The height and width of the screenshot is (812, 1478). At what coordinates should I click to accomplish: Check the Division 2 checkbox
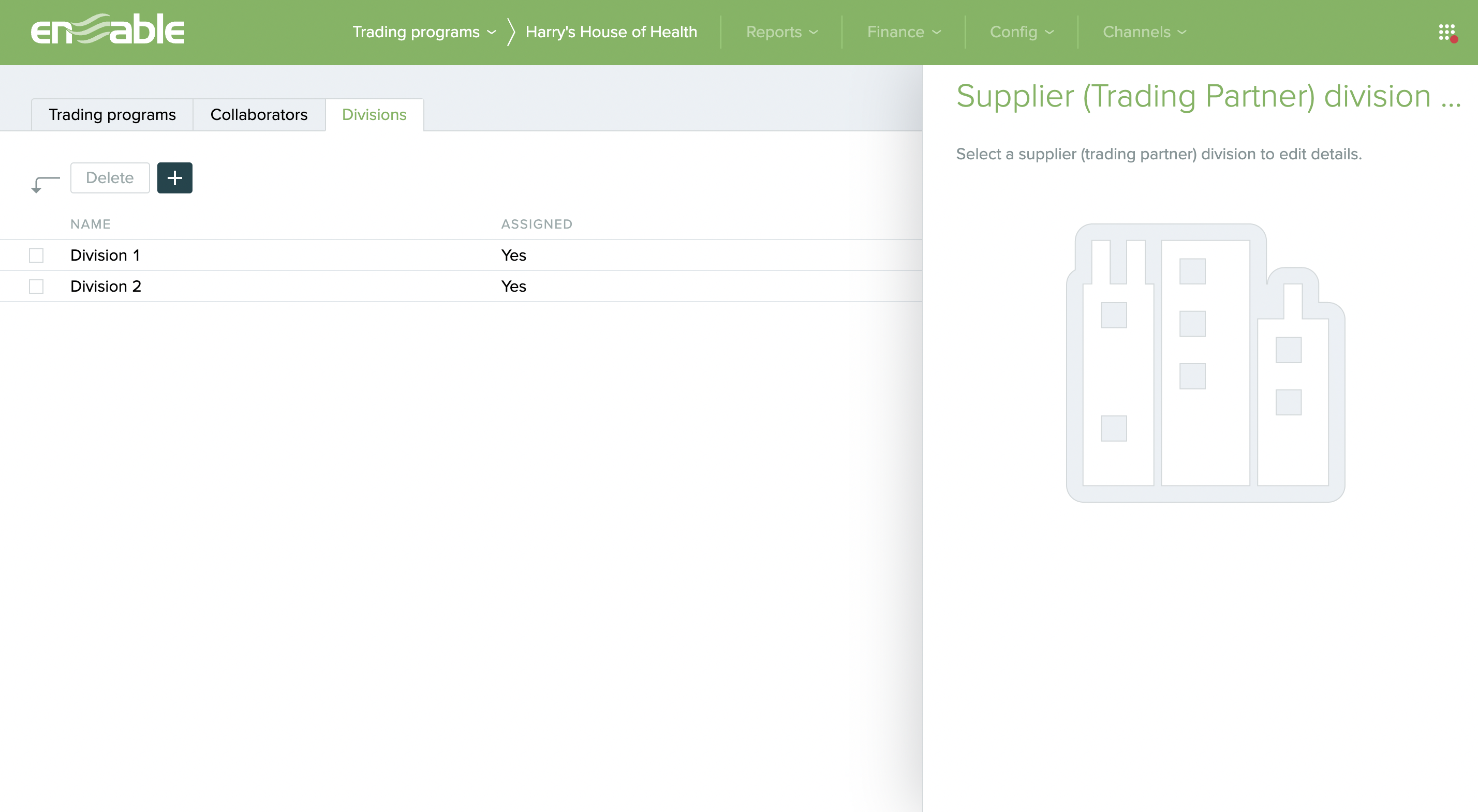click(36, 286)
